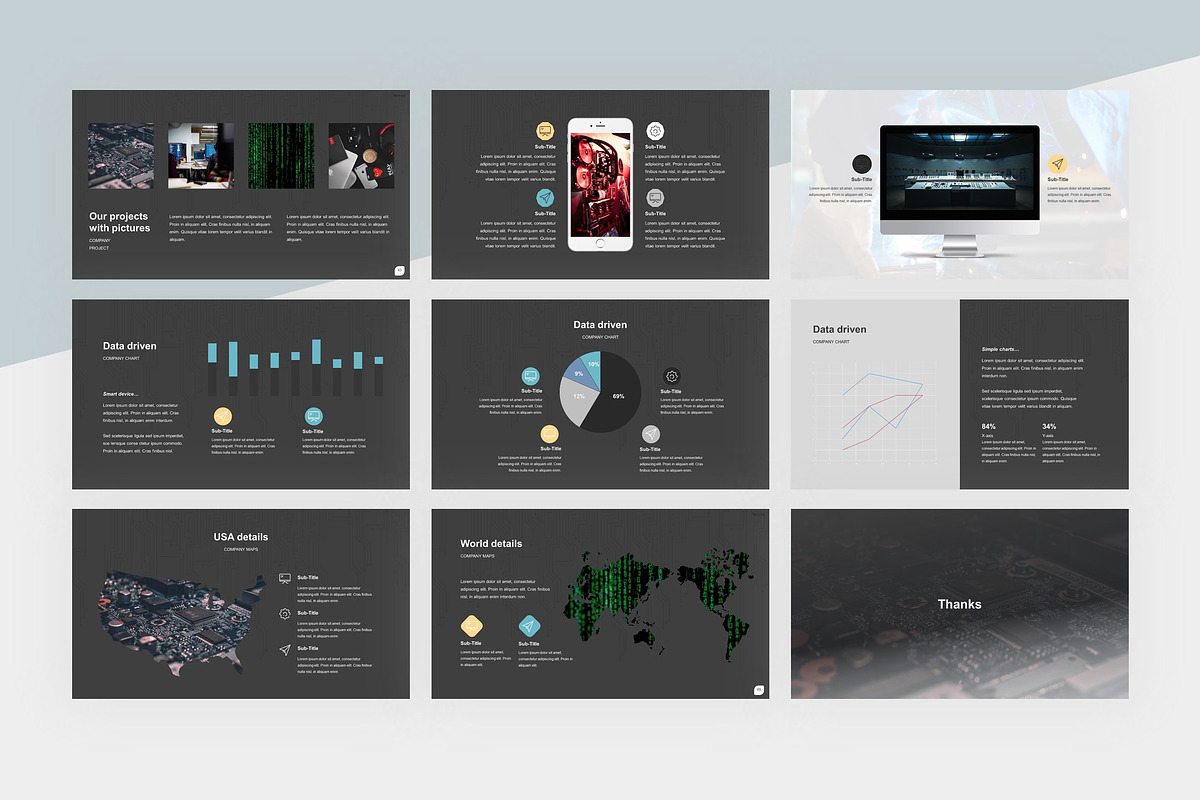Click yellow paper-plane icon on bar chart slide
The width and height of the screenshot is (1200, 800).
222,416
